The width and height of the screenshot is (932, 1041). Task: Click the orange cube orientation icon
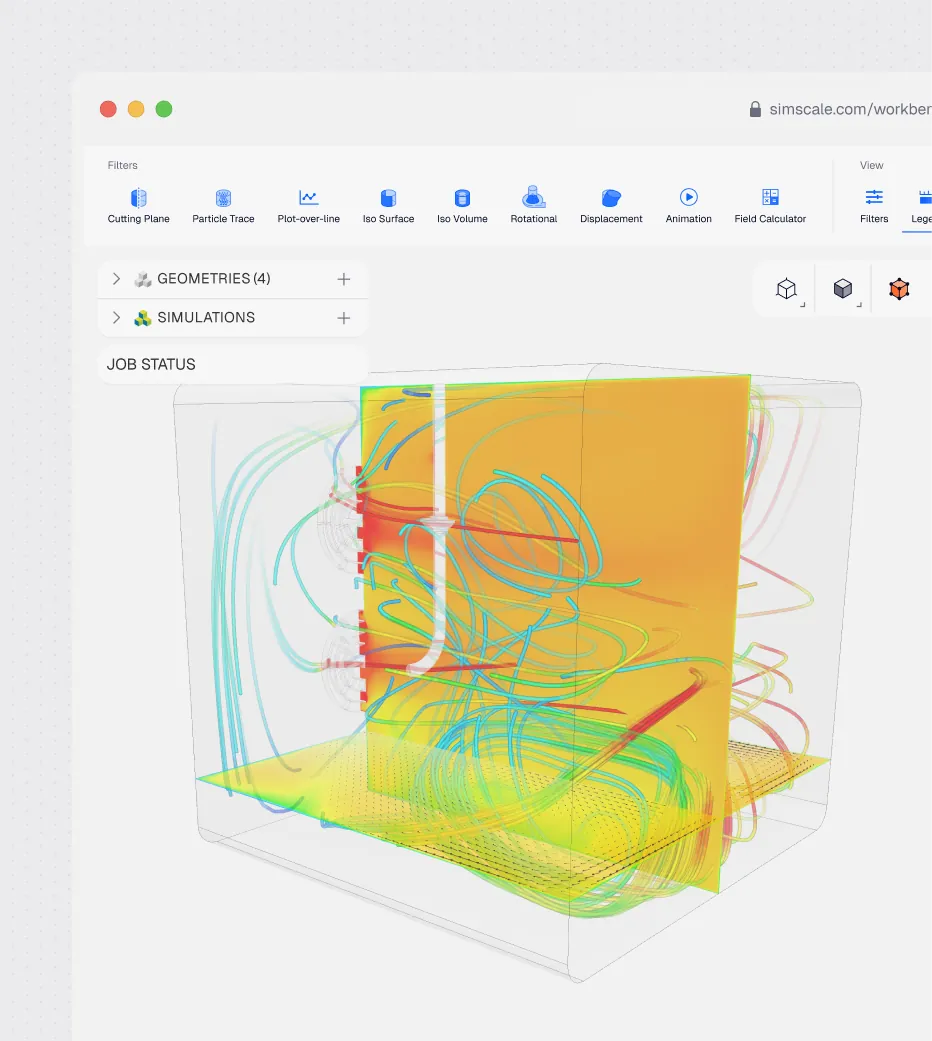(899, 289)
